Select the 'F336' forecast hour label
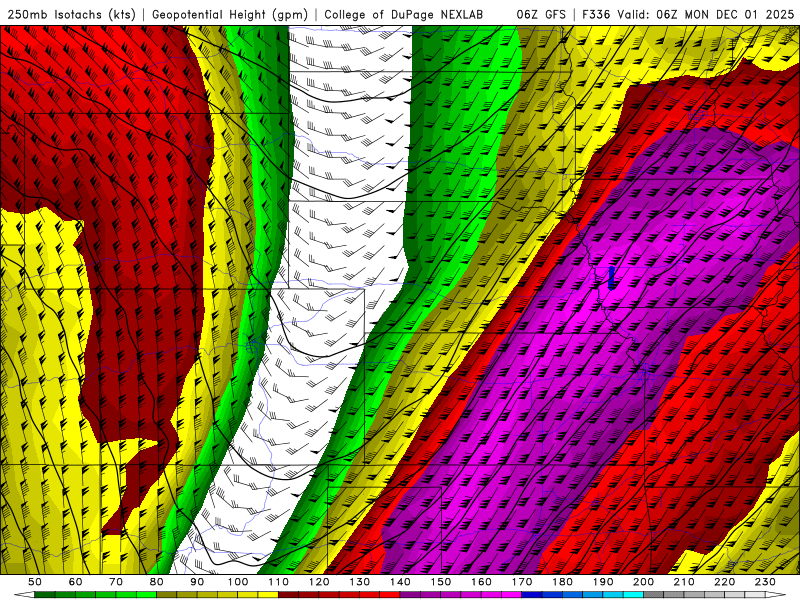Screen dimensions: 800x600 (x=596, y=14)
